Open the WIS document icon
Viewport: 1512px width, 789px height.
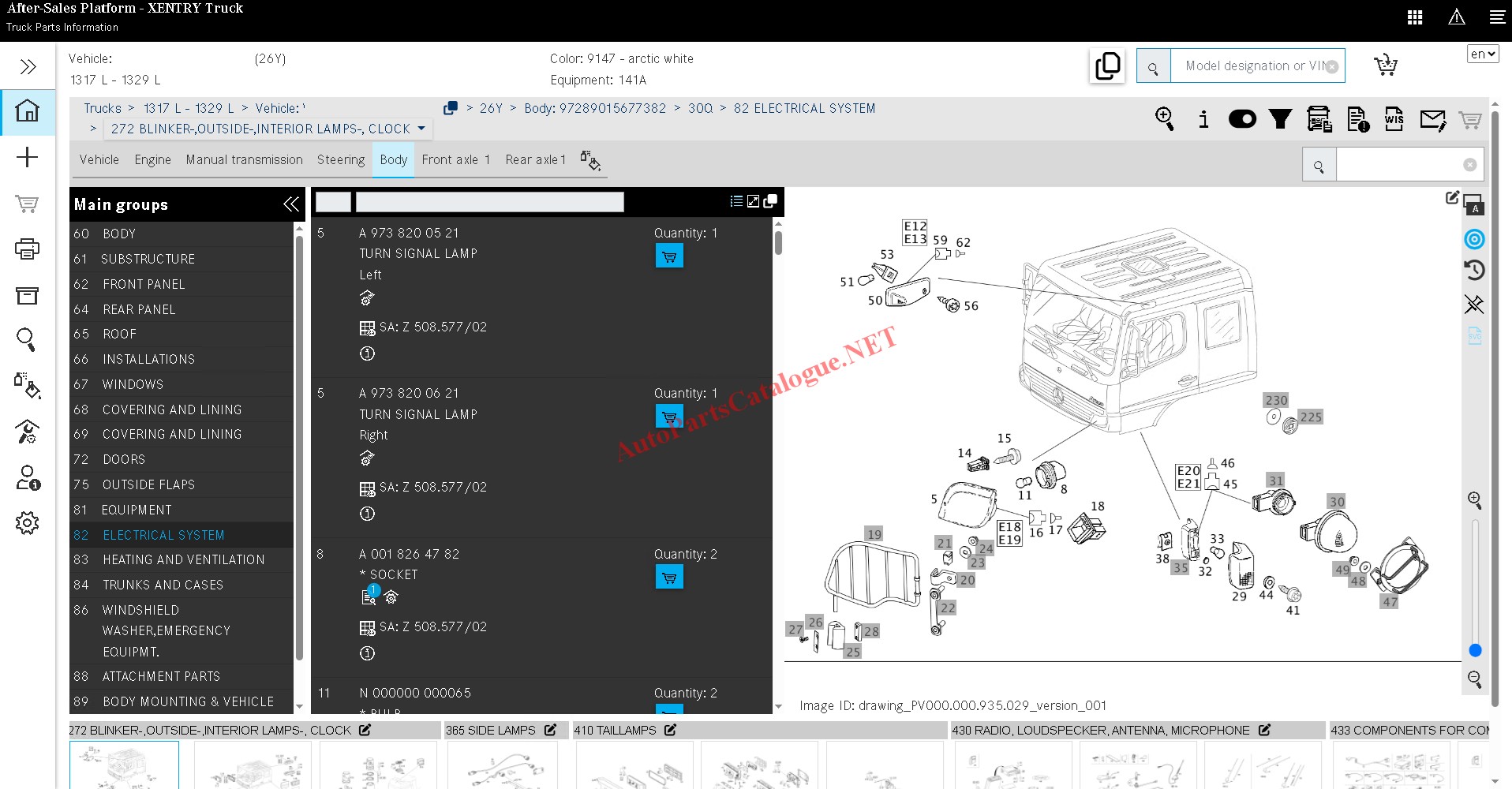point(1394,119)
